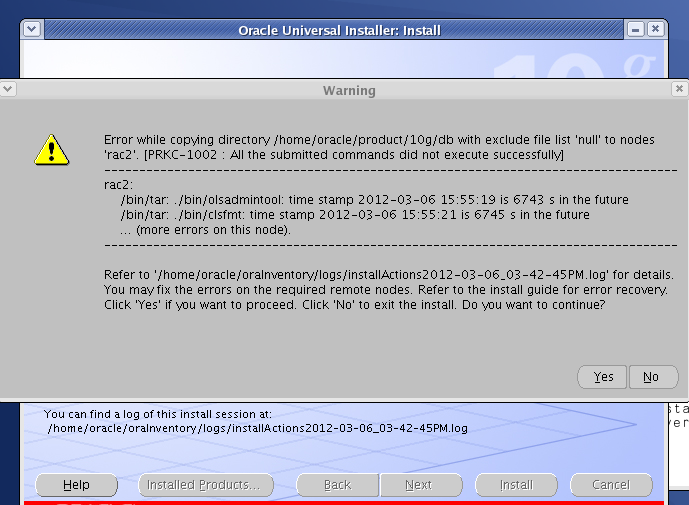Close the Oracle Universal Installer window
The height and width of the screenshot is (505, 689).
tap(655, 29)
